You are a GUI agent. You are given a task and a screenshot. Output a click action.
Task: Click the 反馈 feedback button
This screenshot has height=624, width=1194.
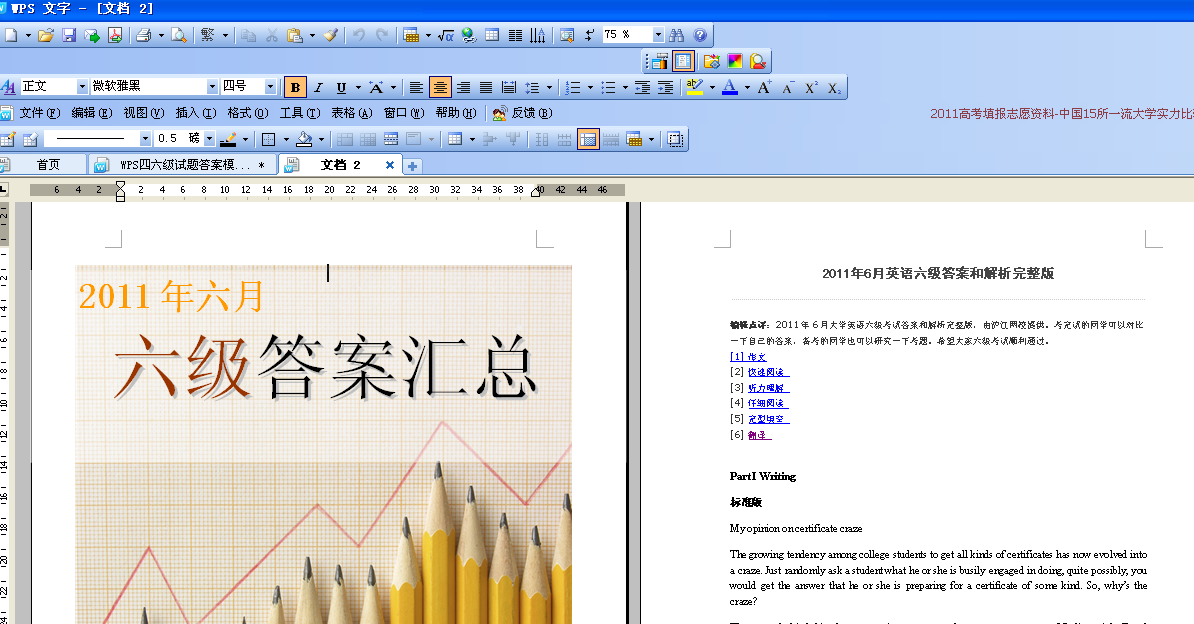point(522,113)
